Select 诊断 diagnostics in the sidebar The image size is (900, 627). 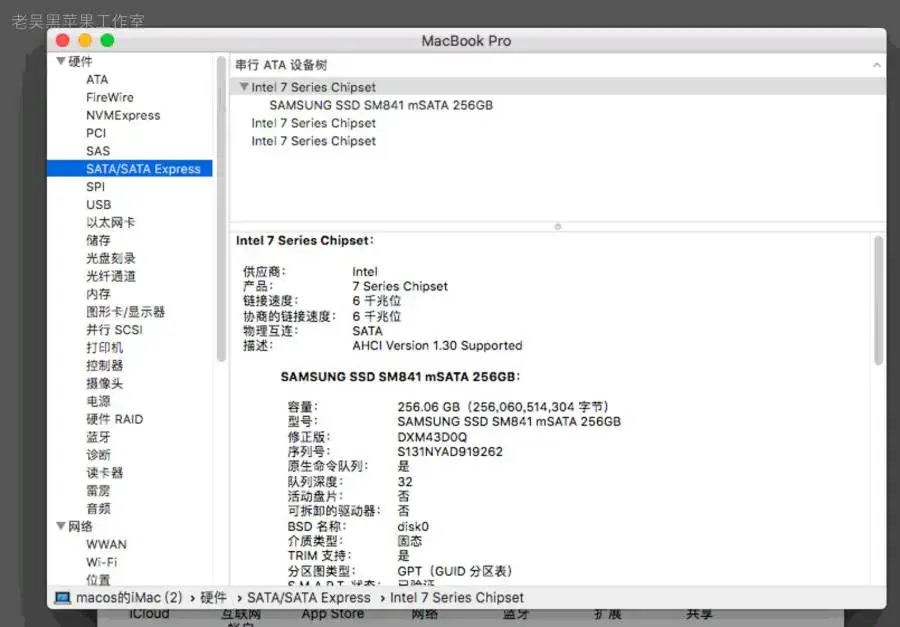coord(98,455)
